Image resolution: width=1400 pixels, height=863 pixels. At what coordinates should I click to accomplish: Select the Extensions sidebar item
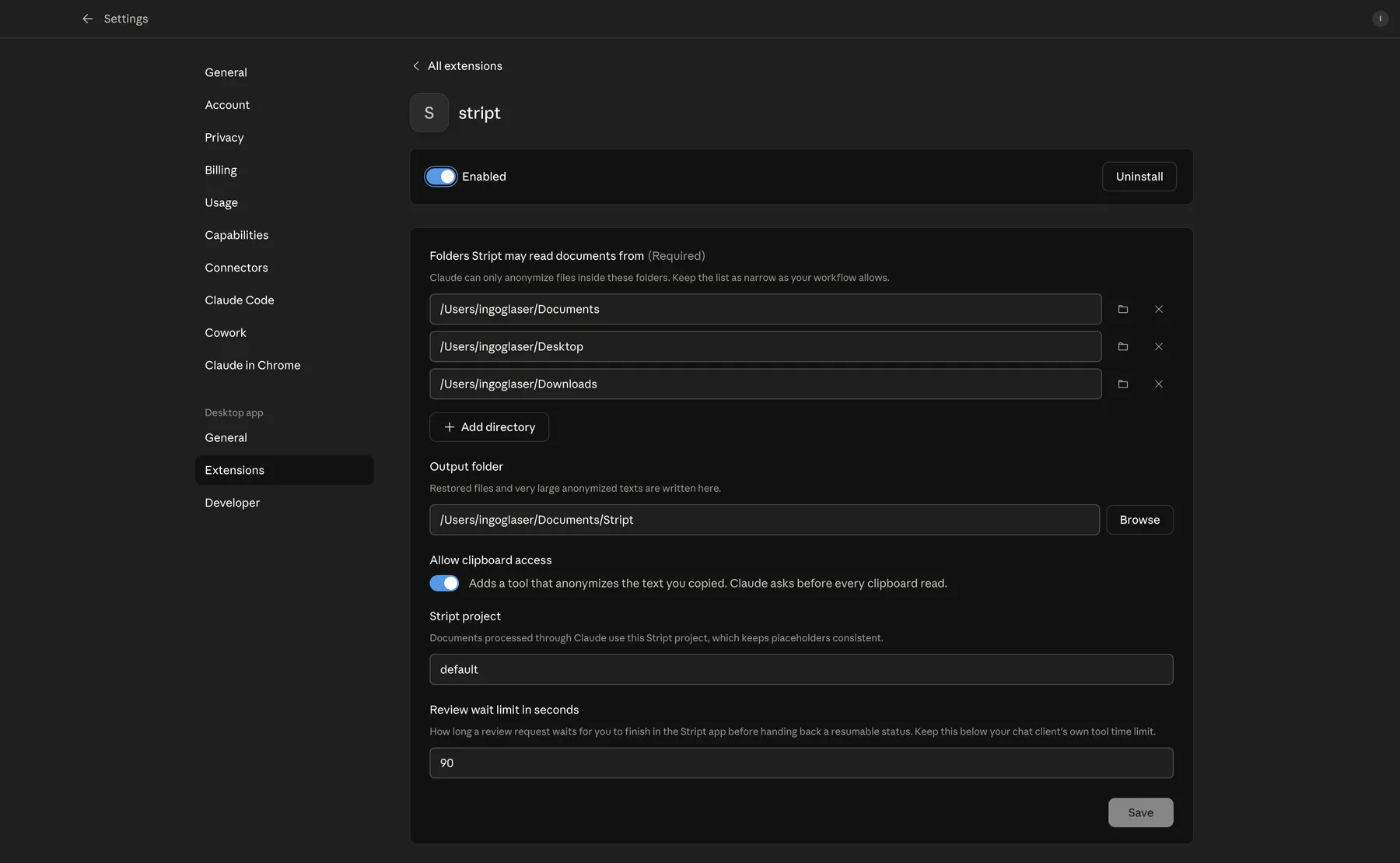click(284, 470)
